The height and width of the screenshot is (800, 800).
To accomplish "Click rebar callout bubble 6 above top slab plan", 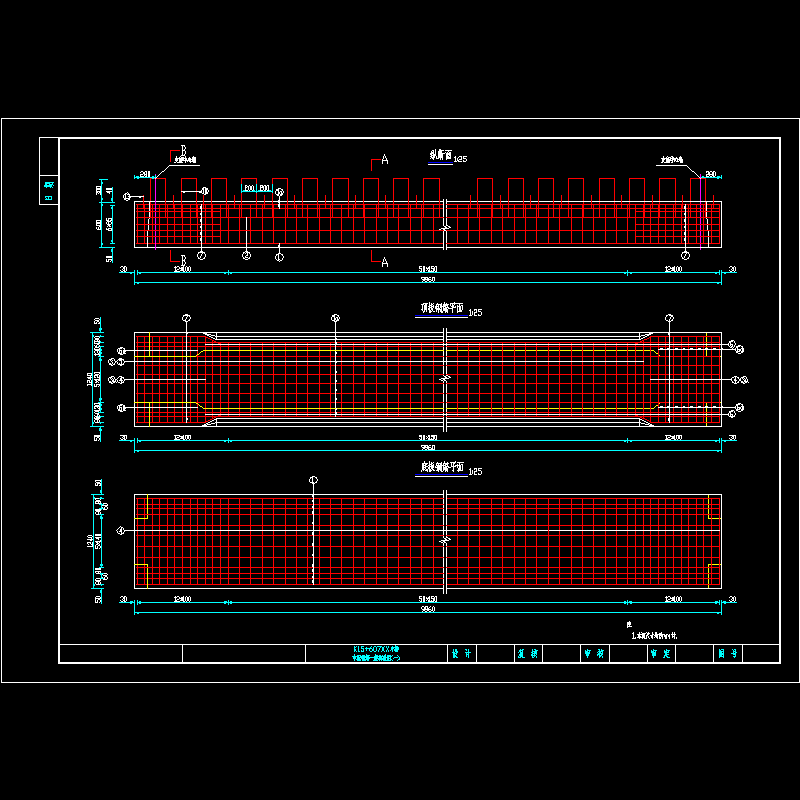I will [x=335, y=318].
